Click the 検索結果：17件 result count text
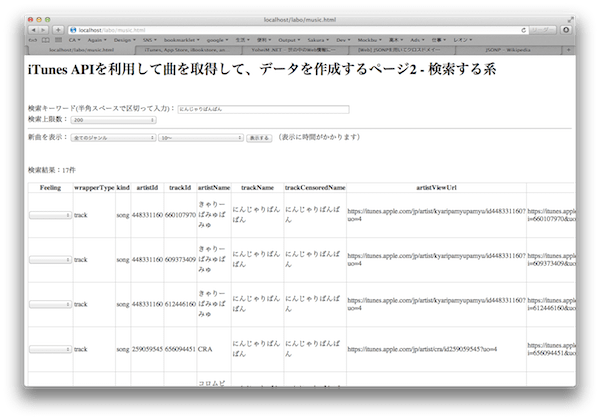This screenshot has width=600, height=420. (52, 170)
